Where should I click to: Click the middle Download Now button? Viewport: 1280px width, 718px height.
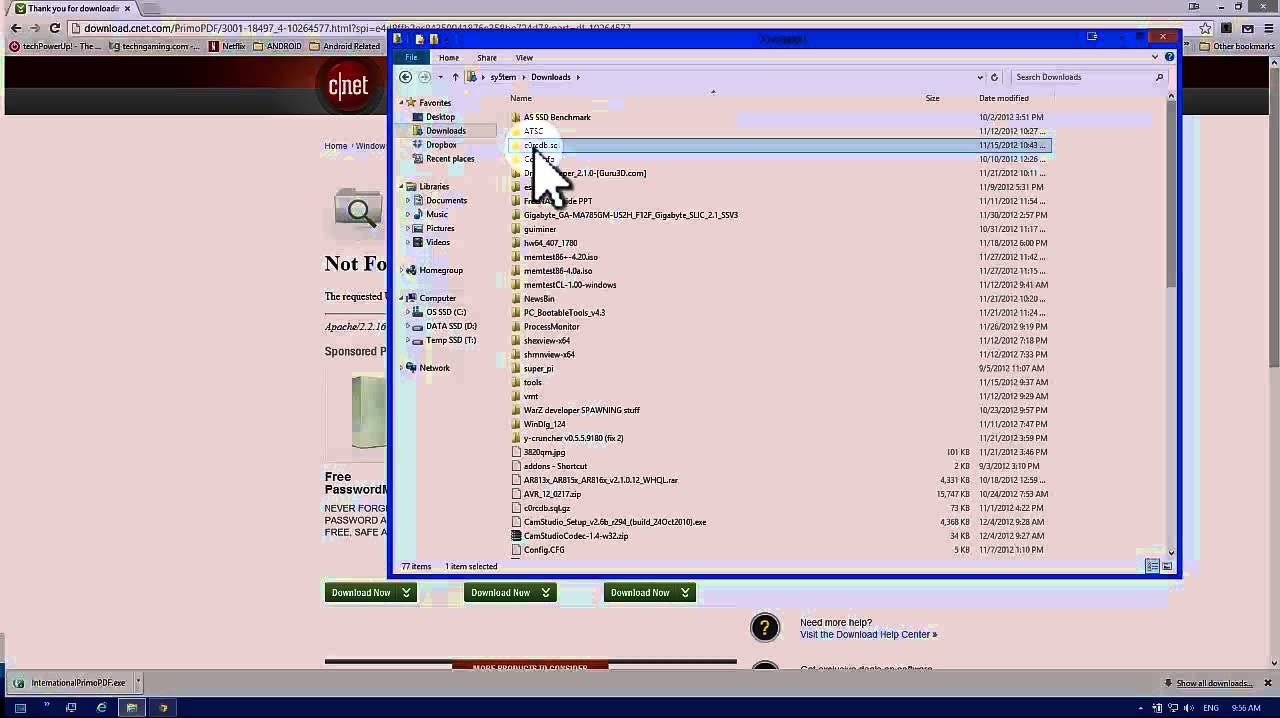[509, 593]
